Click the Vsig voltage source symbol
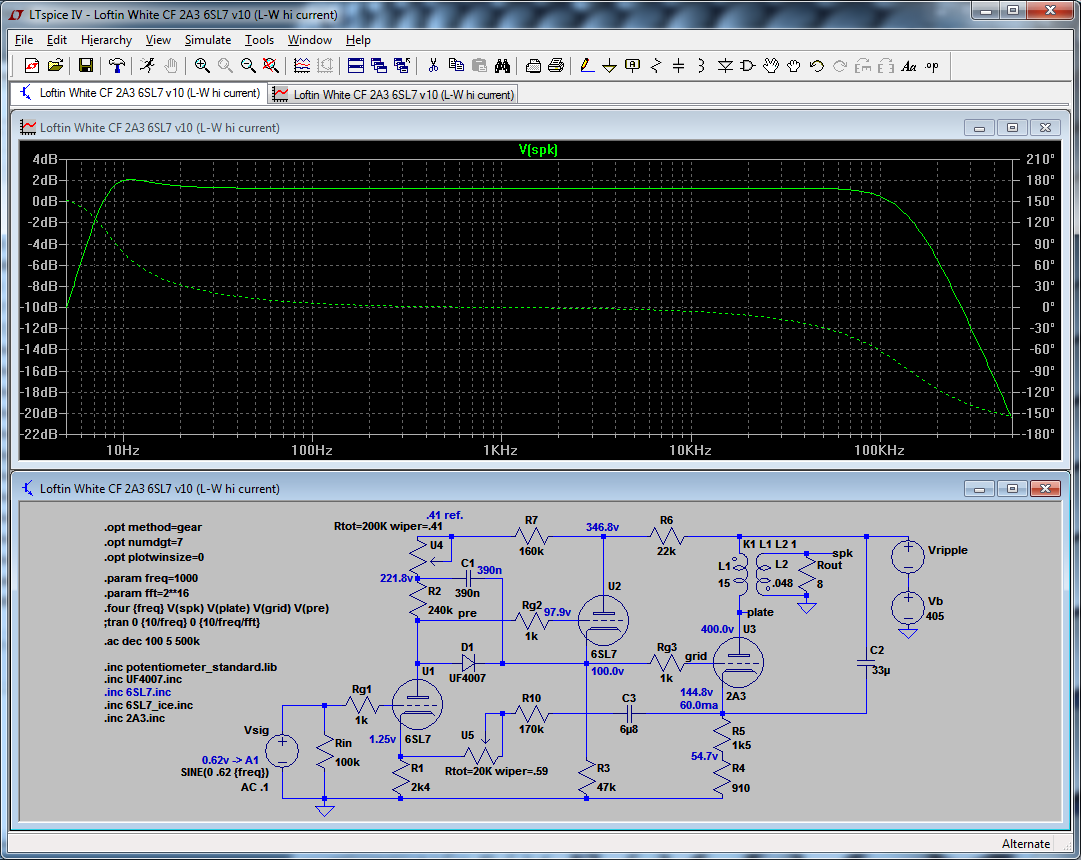The width and height of the screenshot is (1081, 860). (x=283, y=751)
